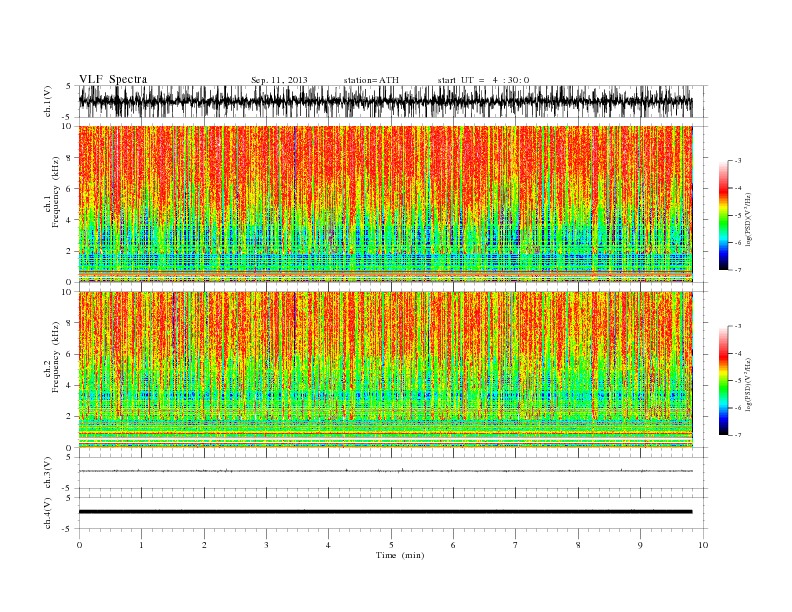Select the date text "Sep. 11, 2013"
792x612 pixels.
tap(279, 80)
